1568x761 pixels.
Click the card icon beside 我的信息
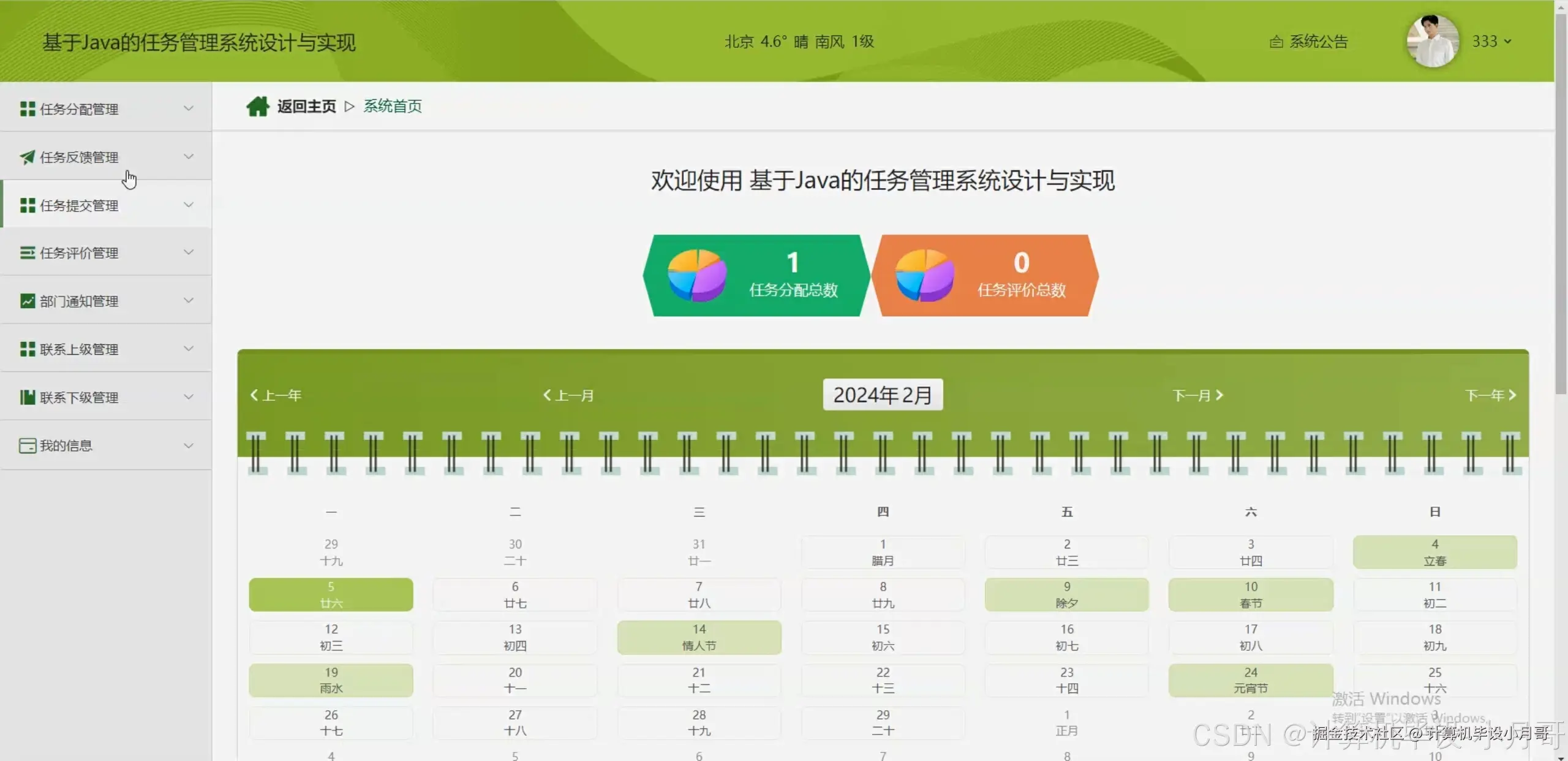tap(27, 445)
